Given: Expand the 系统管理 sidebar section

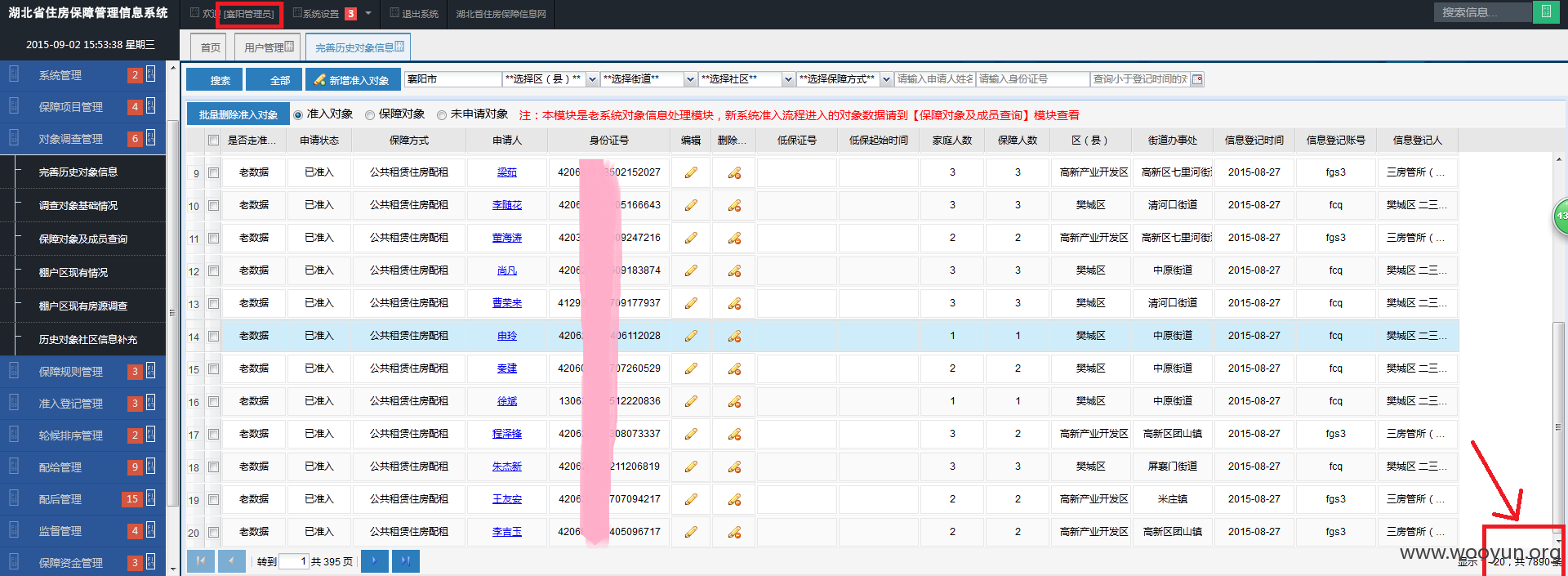Looking at the screenshot, I should 82,75.
